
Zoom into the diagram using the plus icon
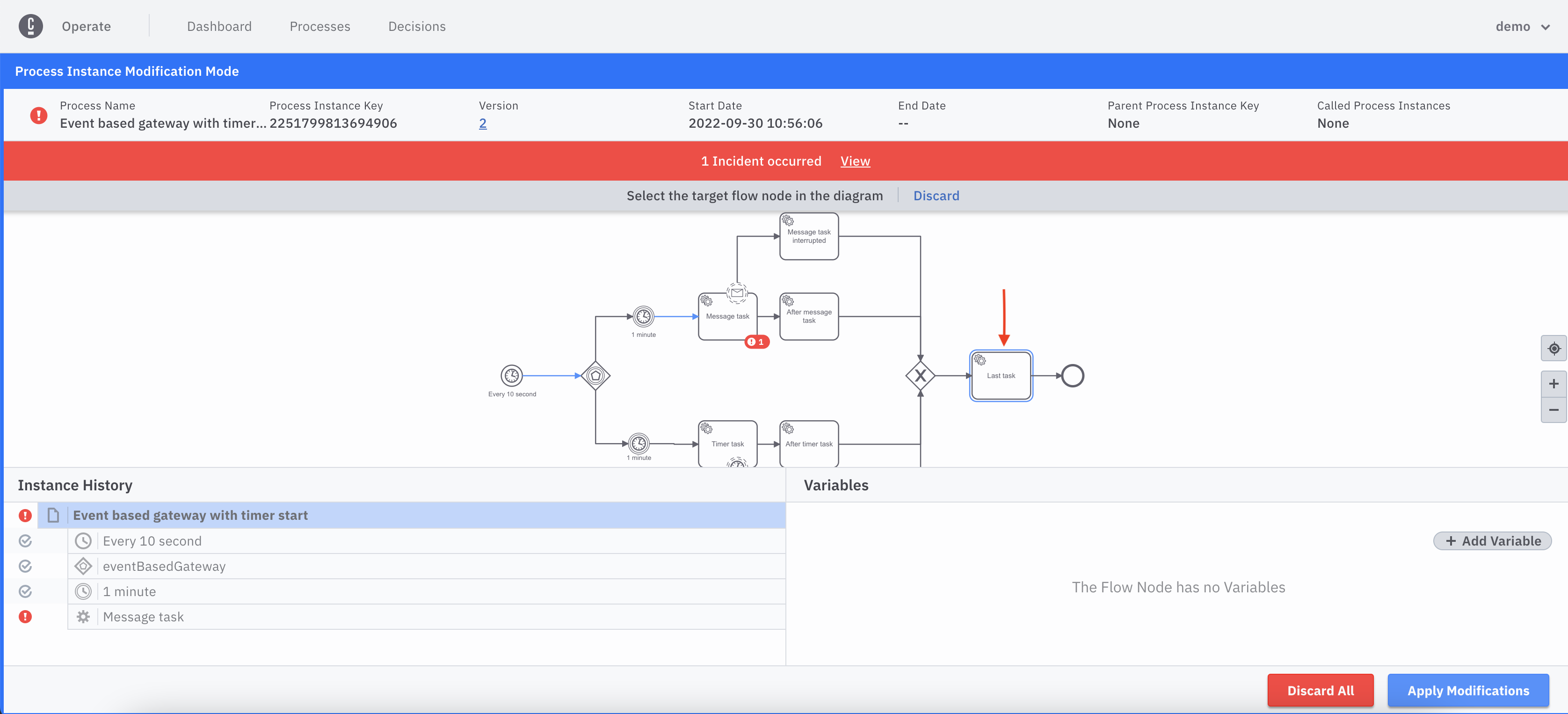pos(1554,384)
